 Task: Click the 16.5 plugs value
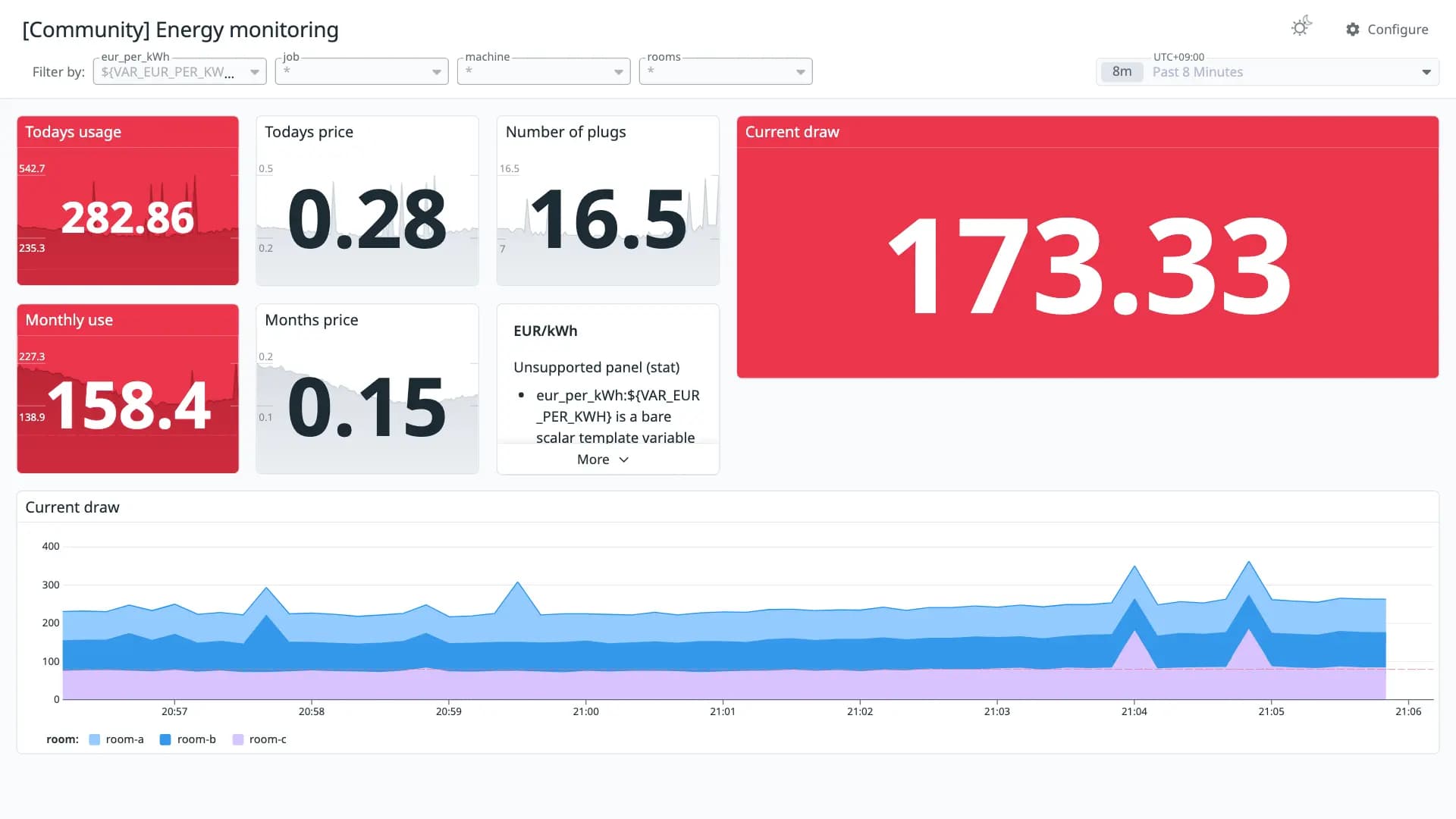tap(607, 219)
